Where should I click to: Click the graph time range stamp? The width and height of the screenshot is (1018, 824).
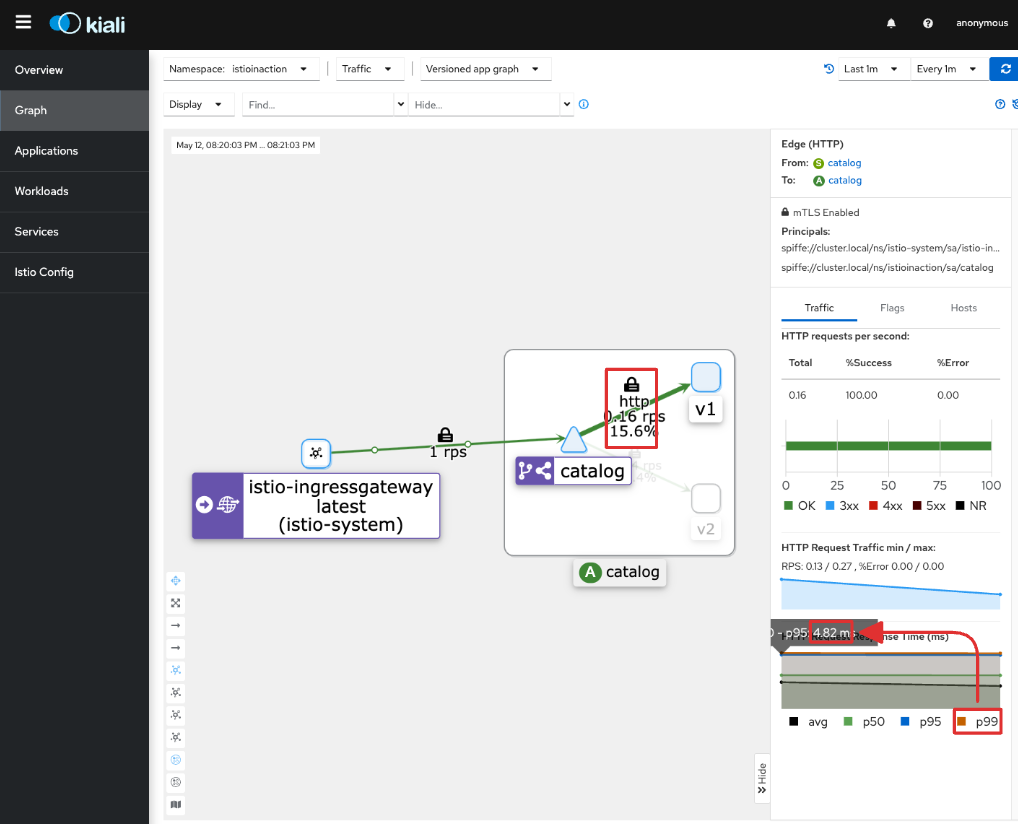click(245, 145)
